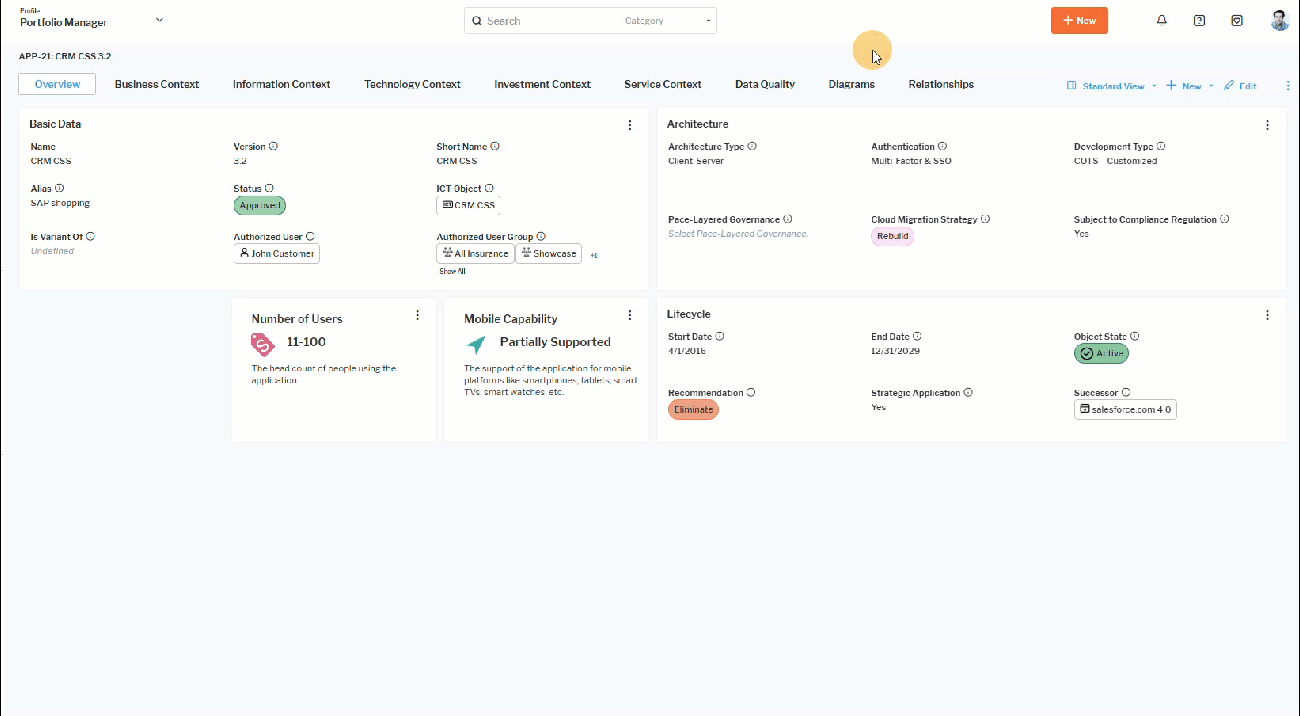Open the search Category dropdown

(668, 21)
